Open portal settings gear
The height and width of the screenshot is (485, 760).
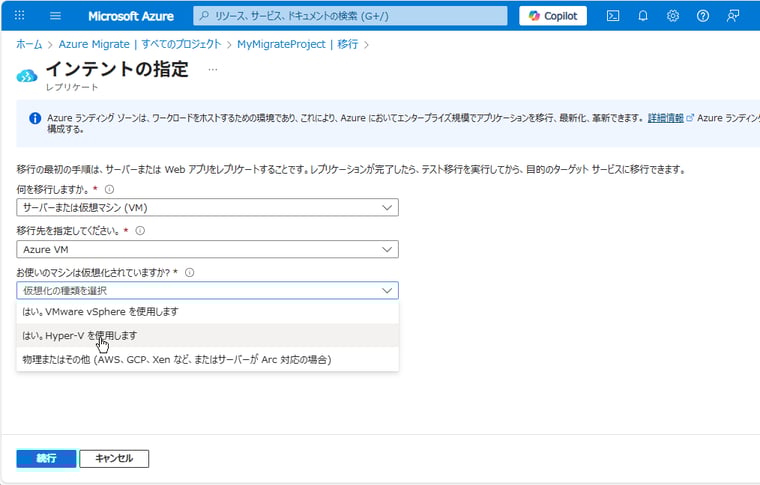pos(673,16)
